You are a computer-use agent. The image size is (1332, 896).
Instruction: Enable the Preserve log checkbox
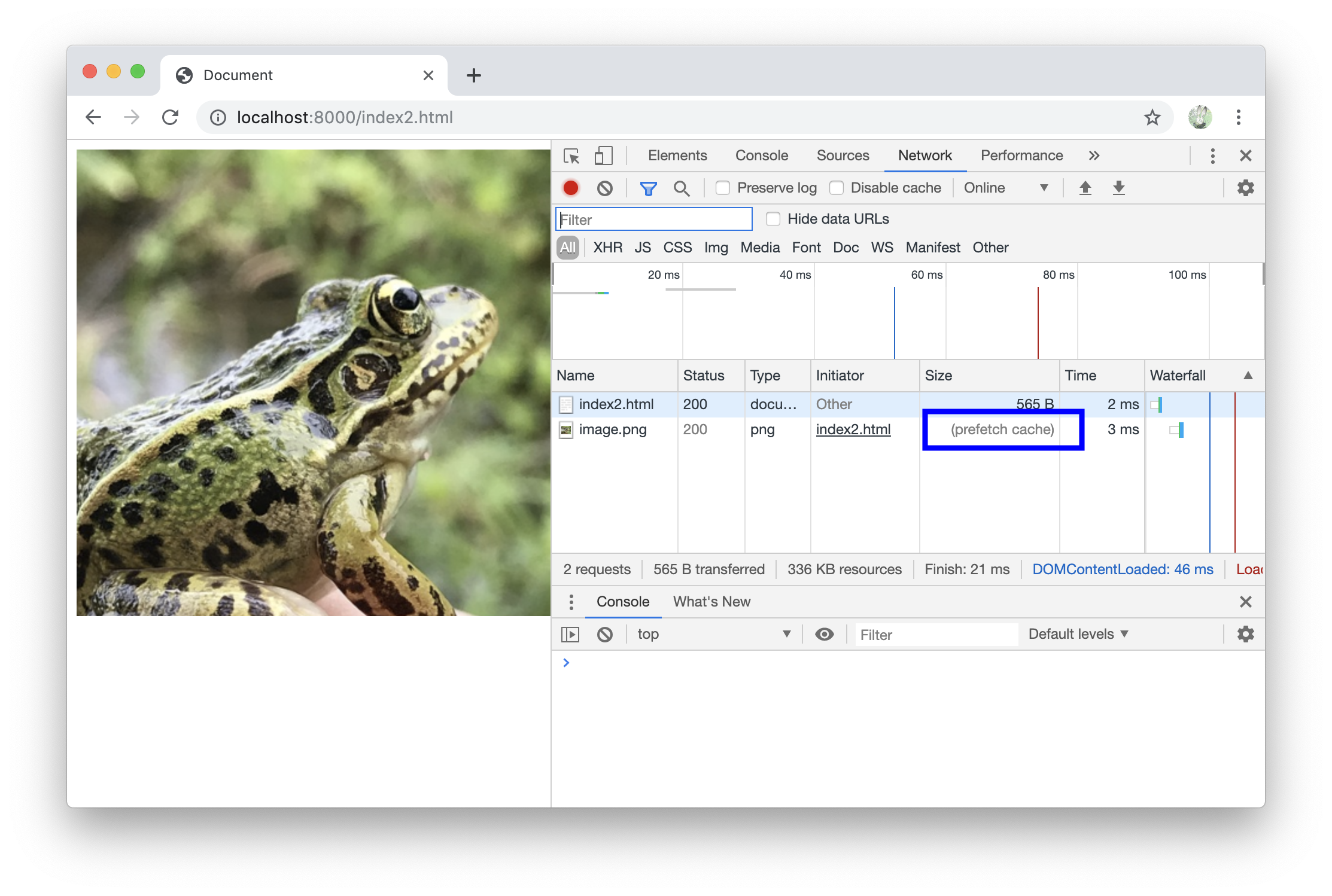tap(723, 188)
